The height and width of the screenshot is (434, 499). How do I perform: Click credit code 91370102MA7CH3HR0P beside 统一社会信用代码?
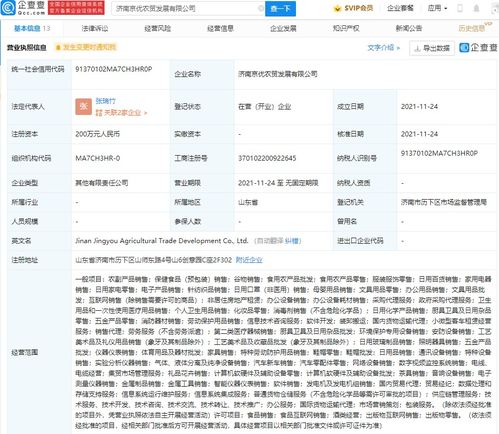(114, 69)
